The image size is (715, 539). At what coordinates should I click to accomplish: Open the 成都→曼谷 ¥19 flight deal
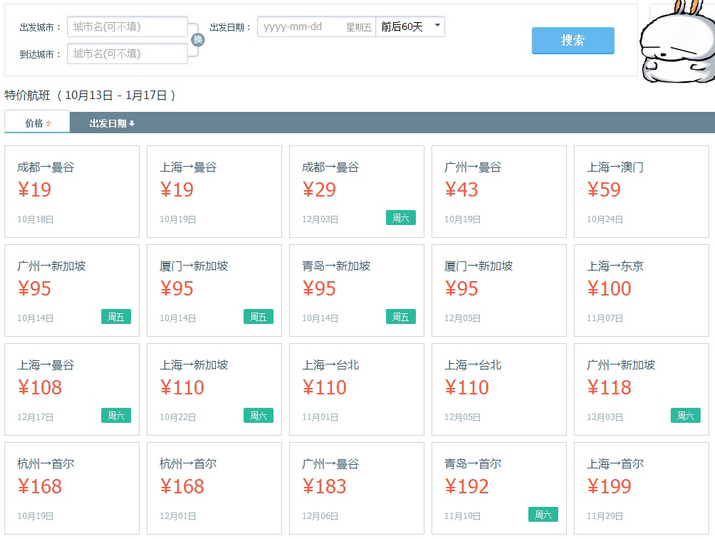(x=72, y=191)
